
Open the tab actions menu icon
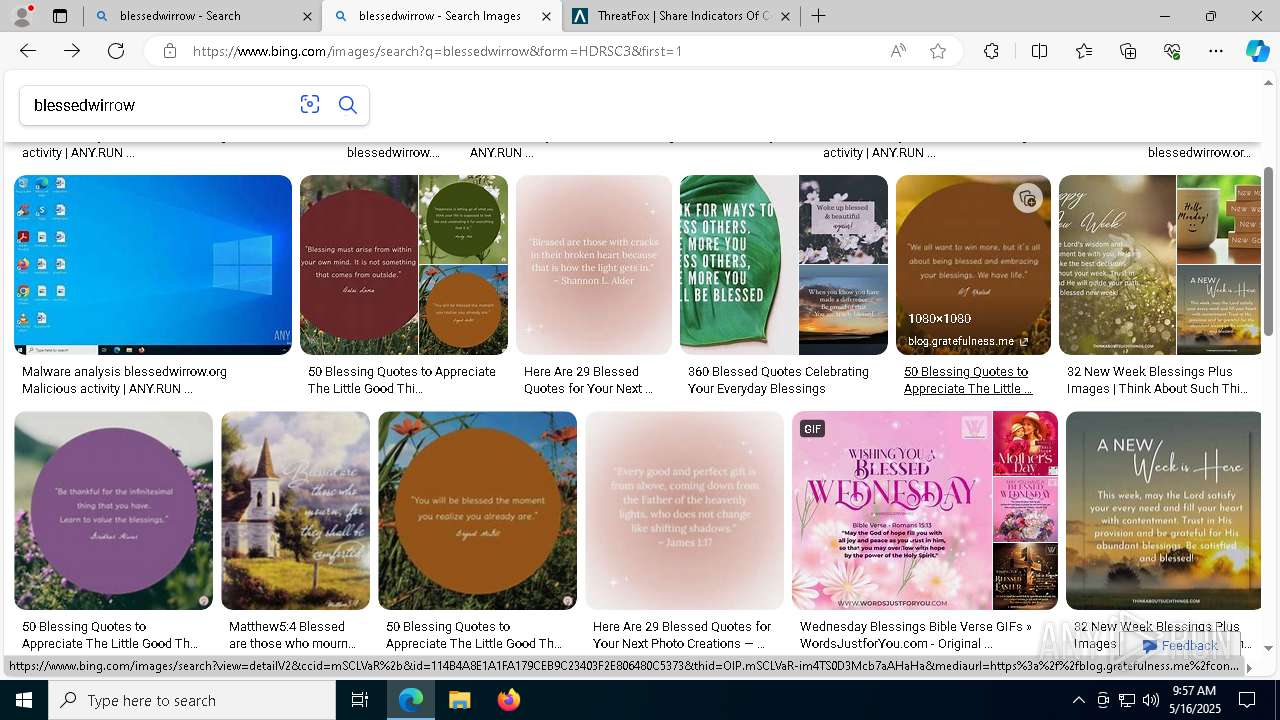[60, 16]
